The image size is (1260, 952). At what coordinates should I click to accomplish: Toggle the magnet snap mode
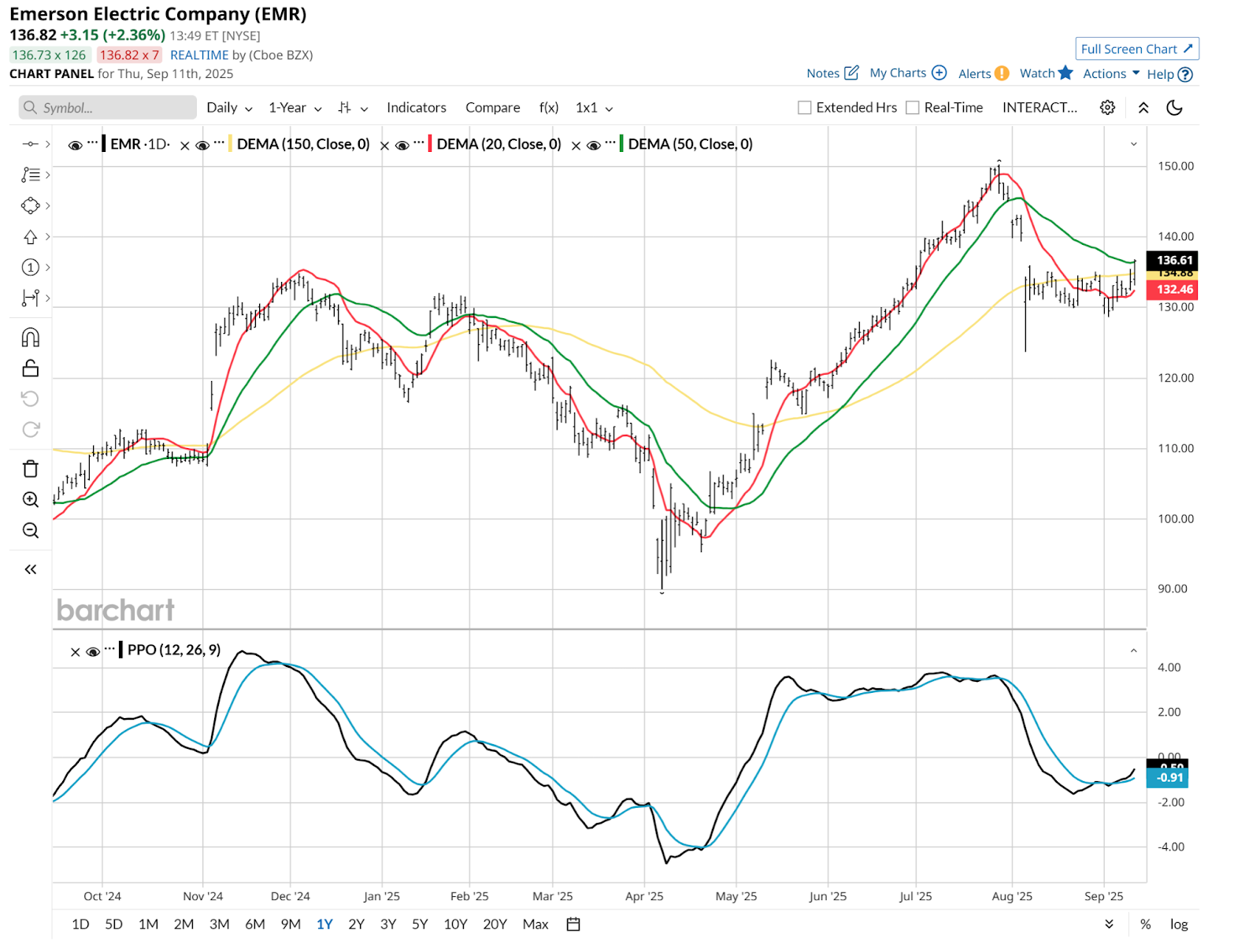(30, 338)
